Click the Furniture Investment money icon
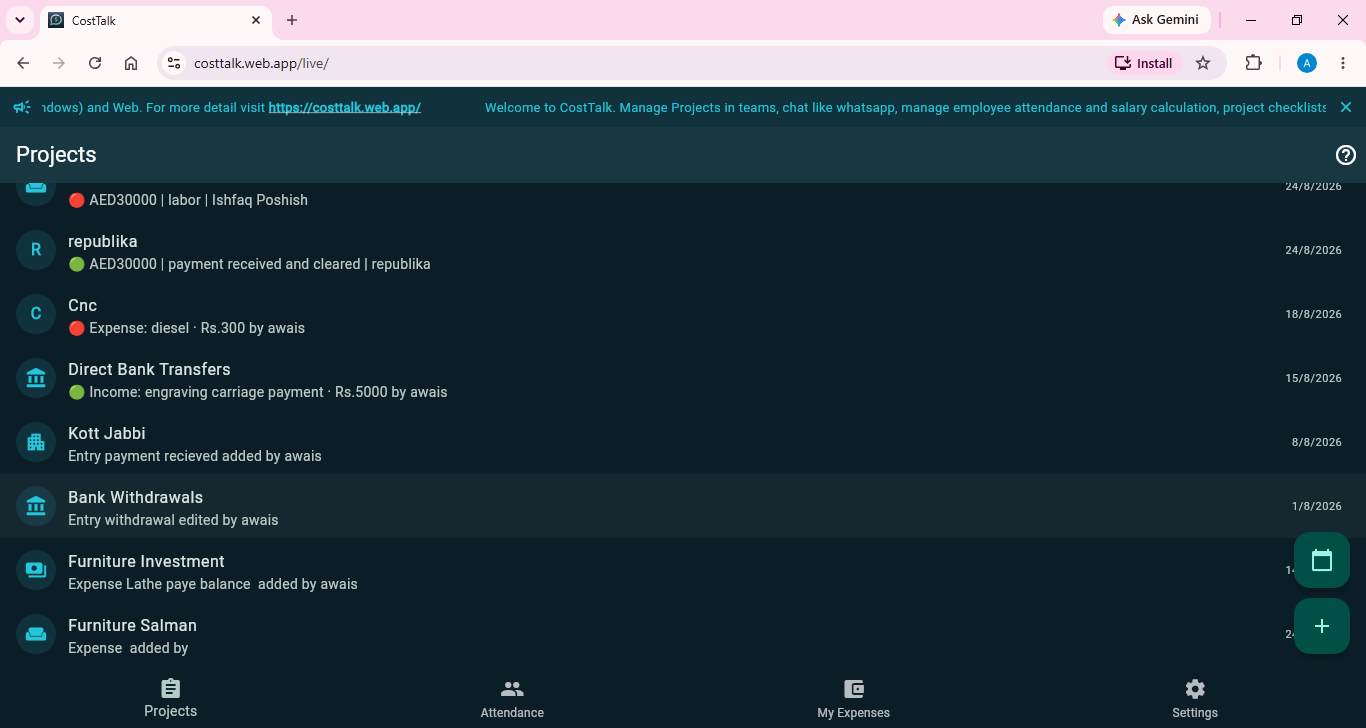 click(36, 570)
